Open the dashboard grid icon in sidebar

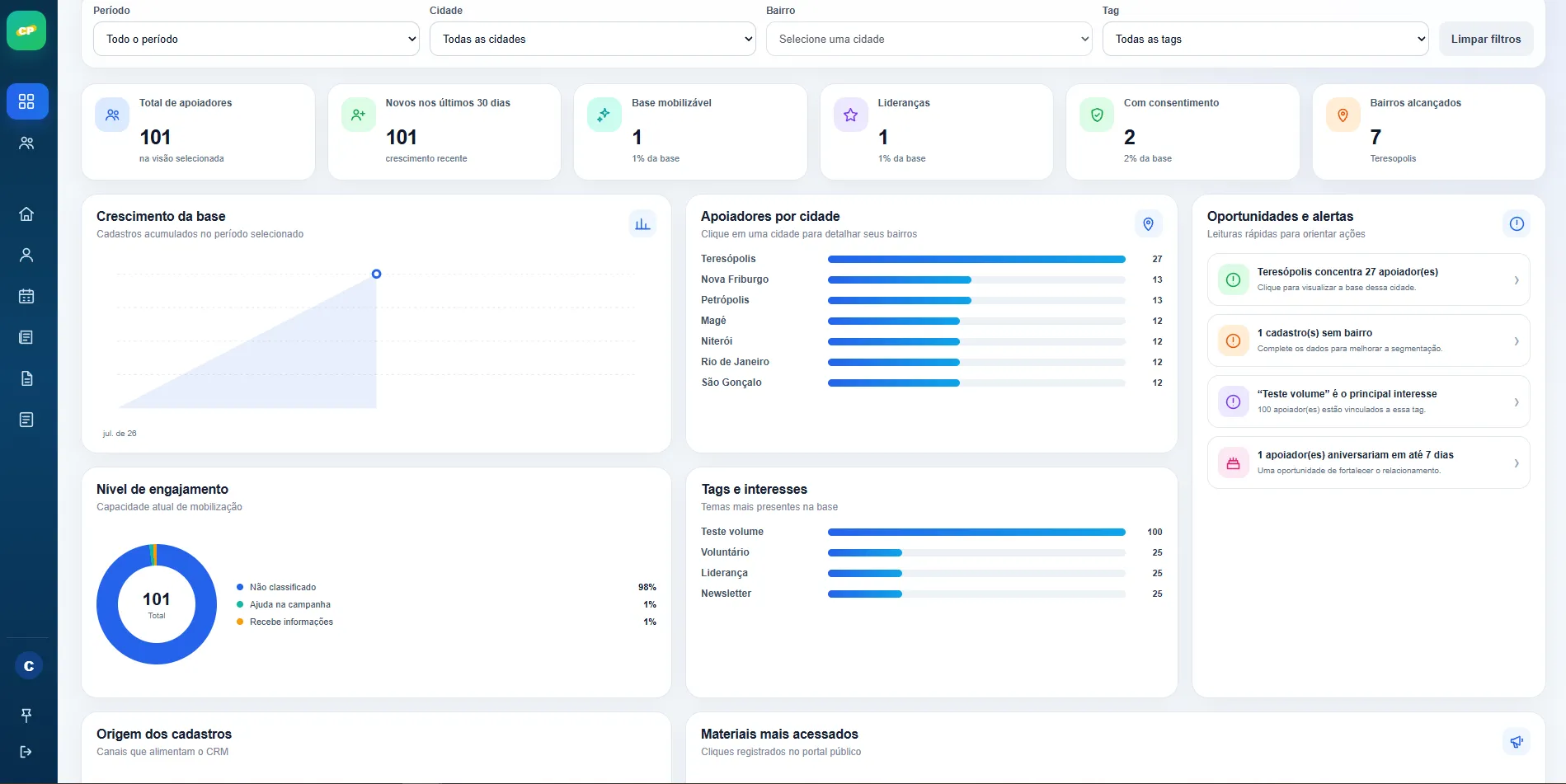[27, 101]
